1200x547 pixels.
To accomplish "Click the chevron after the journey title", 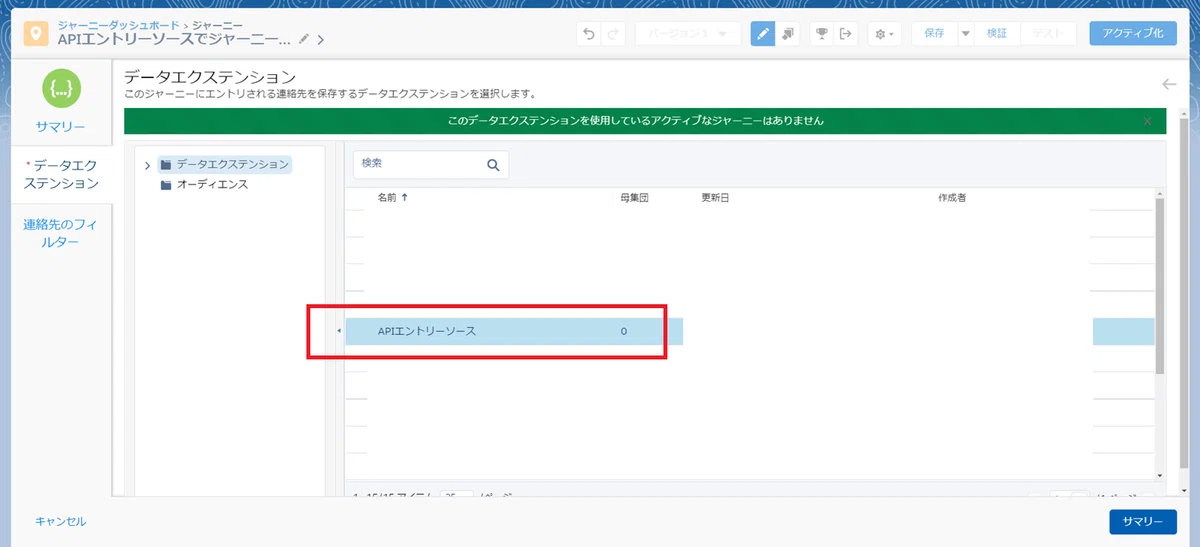I will 321,40.
